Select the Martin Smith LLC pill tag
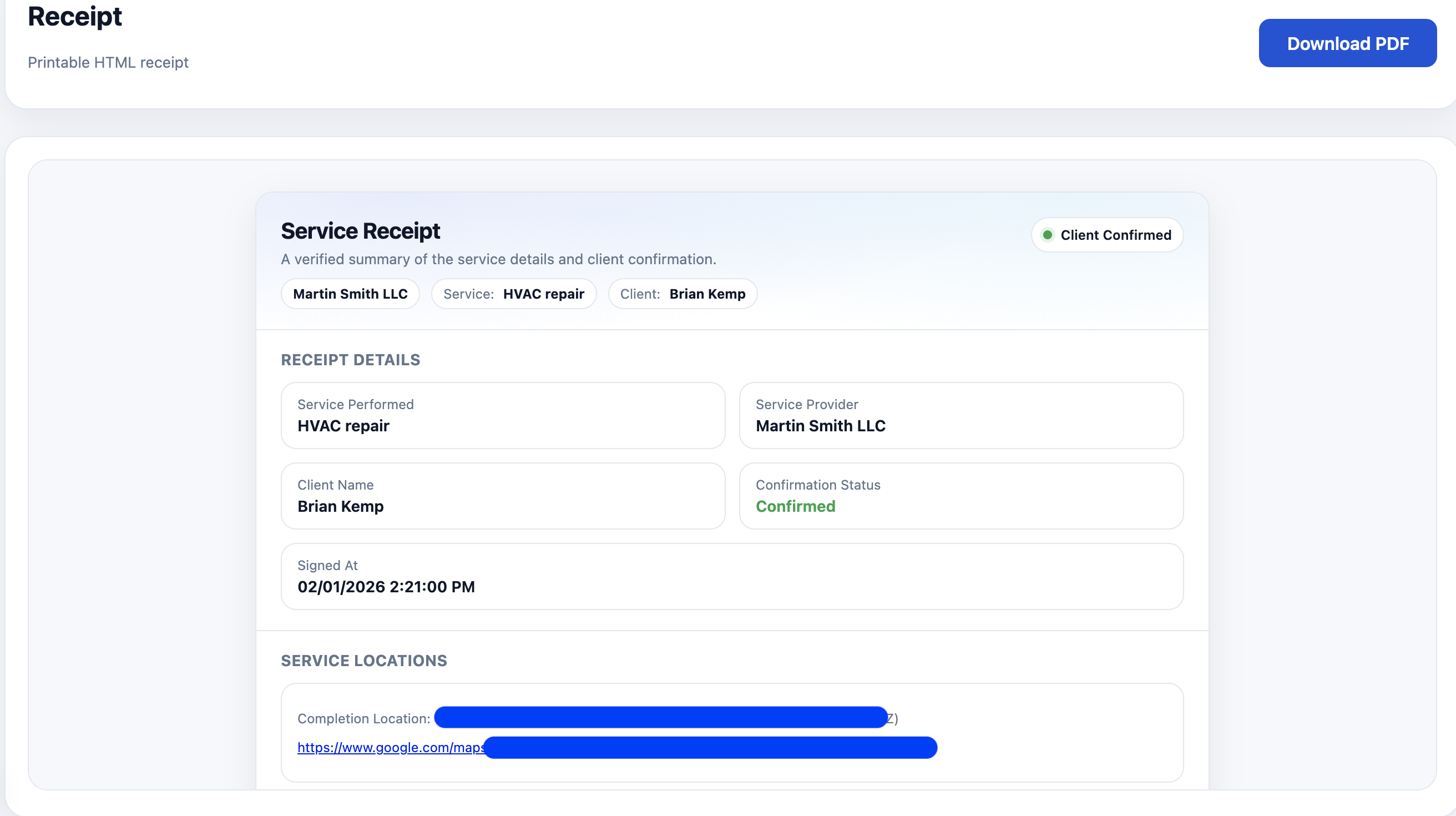 coord(350,294)
